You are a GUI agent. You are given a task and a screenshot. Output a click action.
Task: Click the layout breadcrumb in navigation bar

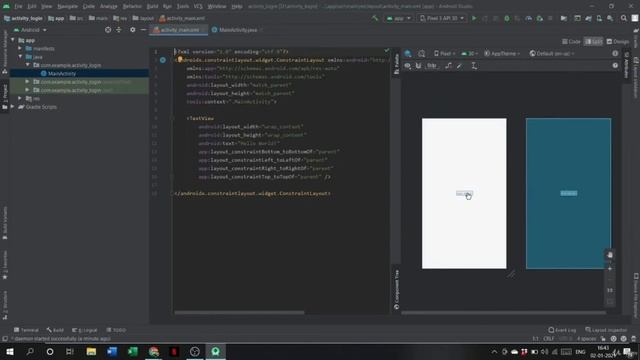point(143,18)
